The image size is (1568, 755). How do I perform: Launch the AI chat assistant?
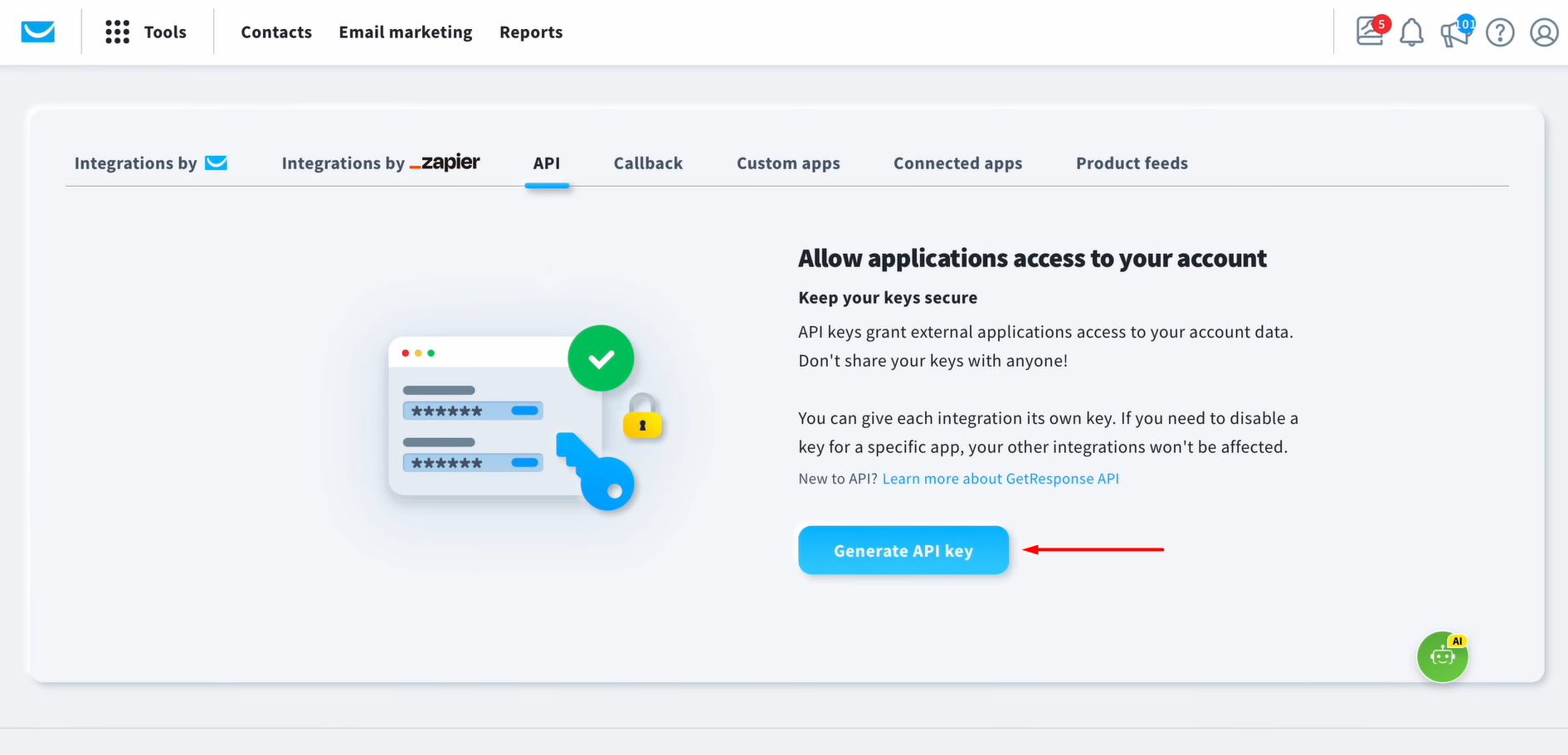(x=1442, y=656)
